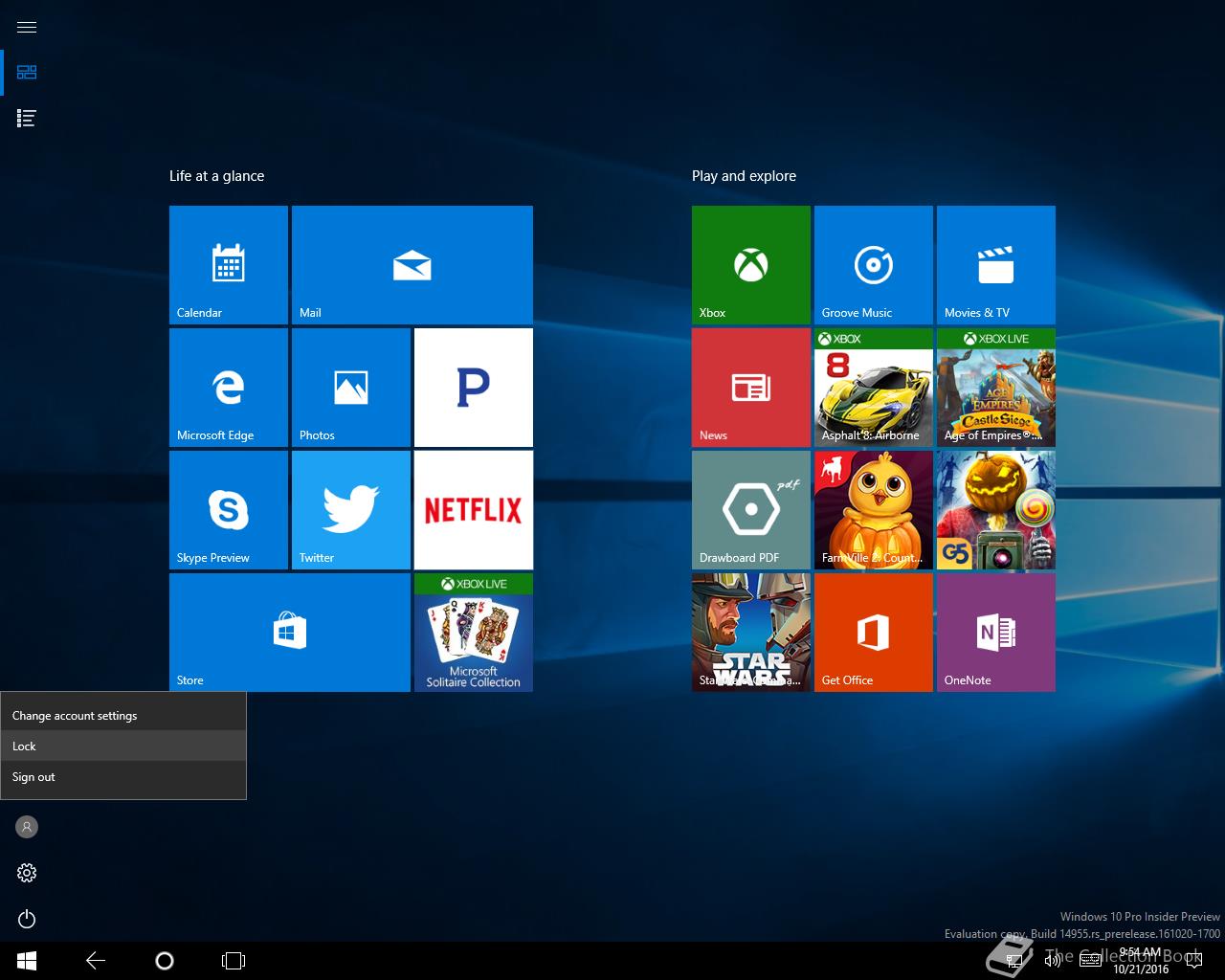Launch Asphalt 8: Airborne tile
Screen dimensions: 1225x980
pyautogui.click(x=874, y=388)
